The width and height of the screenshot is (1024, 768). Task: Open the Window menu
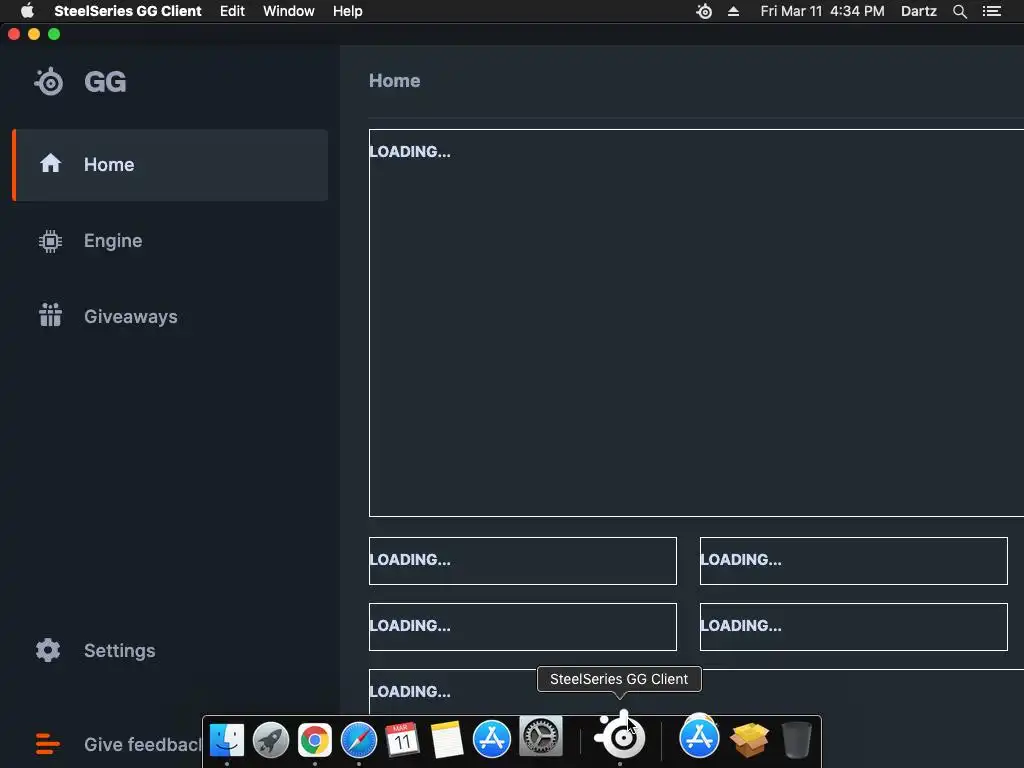(x=289, y=11)
